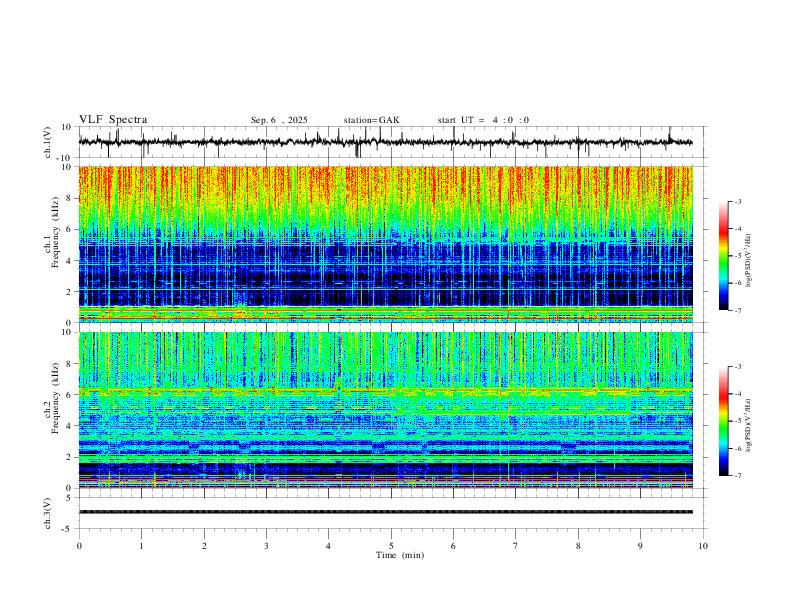Click the "-7" label on lower color scale
Screen dimensions: 792x612
[738, 476]
